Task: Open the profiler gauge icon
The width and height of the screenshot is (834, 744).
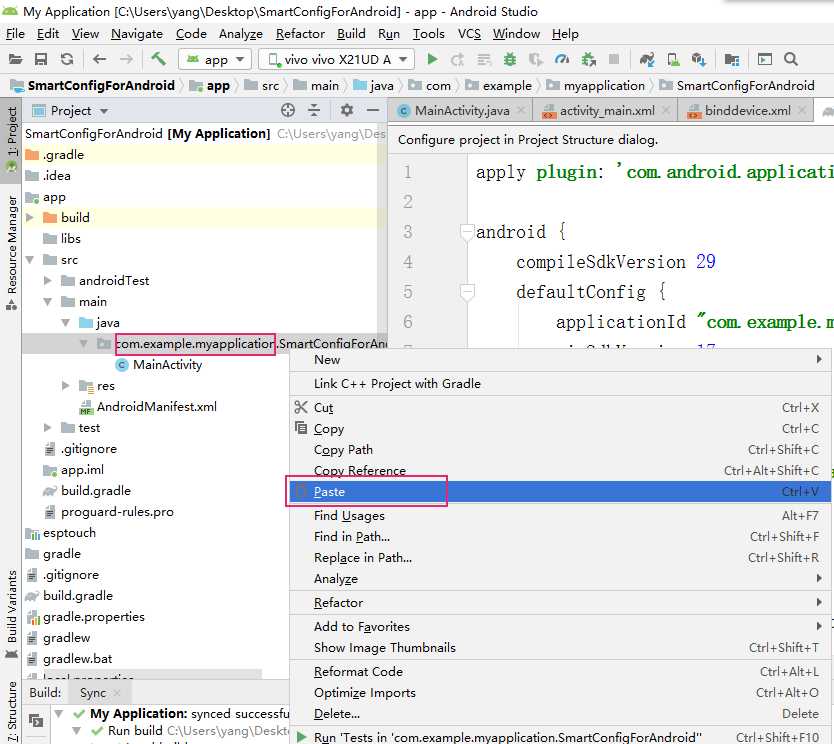Action: [562, 59]
